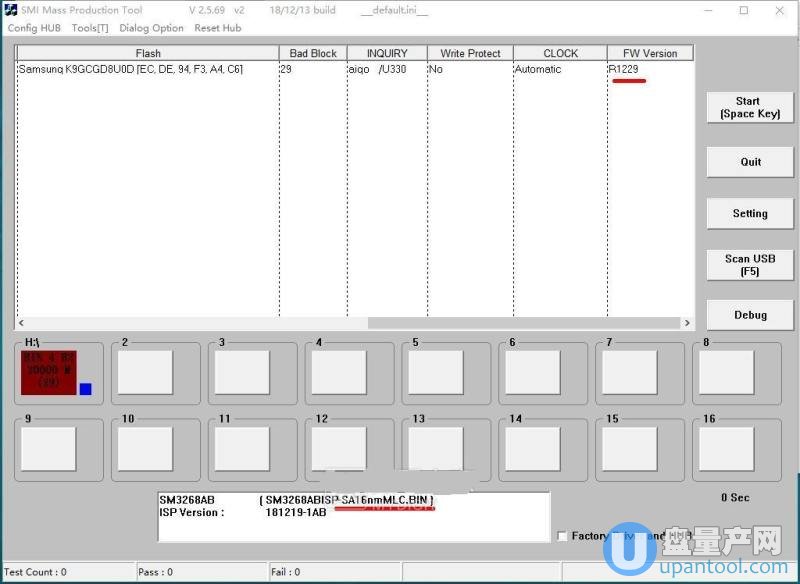Screen dimensions: 800x584
Task: Select port slot number 9
Action: 49,449
